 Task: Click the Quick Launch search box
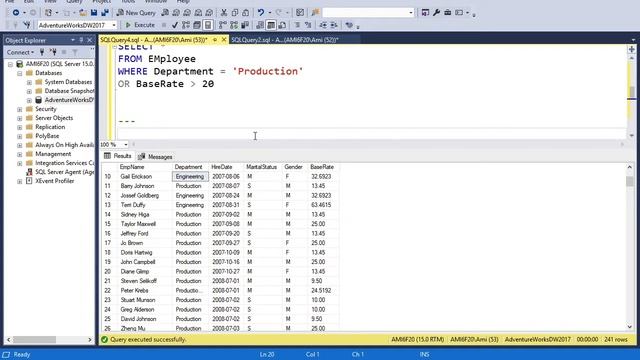point(368,13)
